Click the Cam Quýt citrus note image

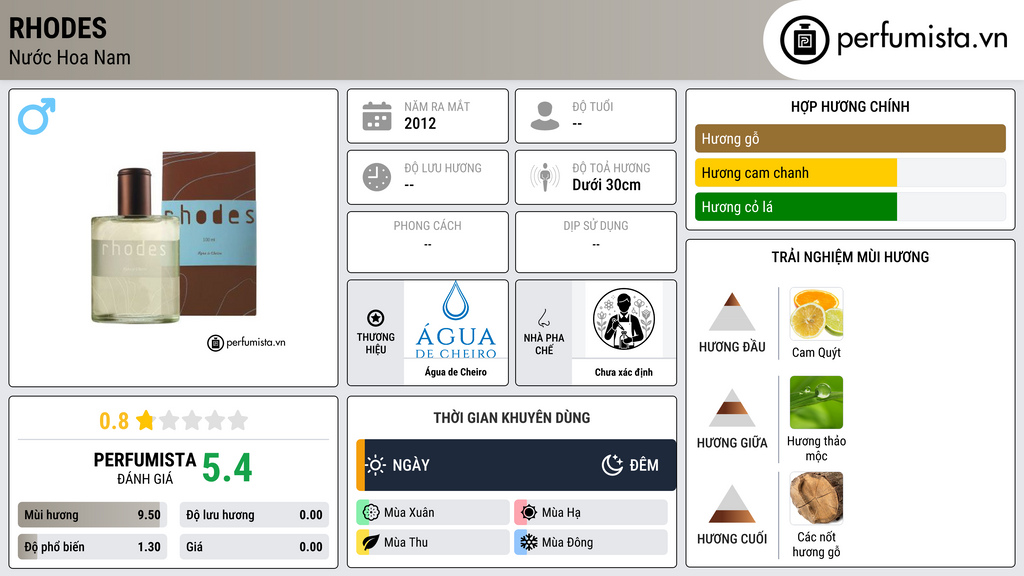coord(816,314)
